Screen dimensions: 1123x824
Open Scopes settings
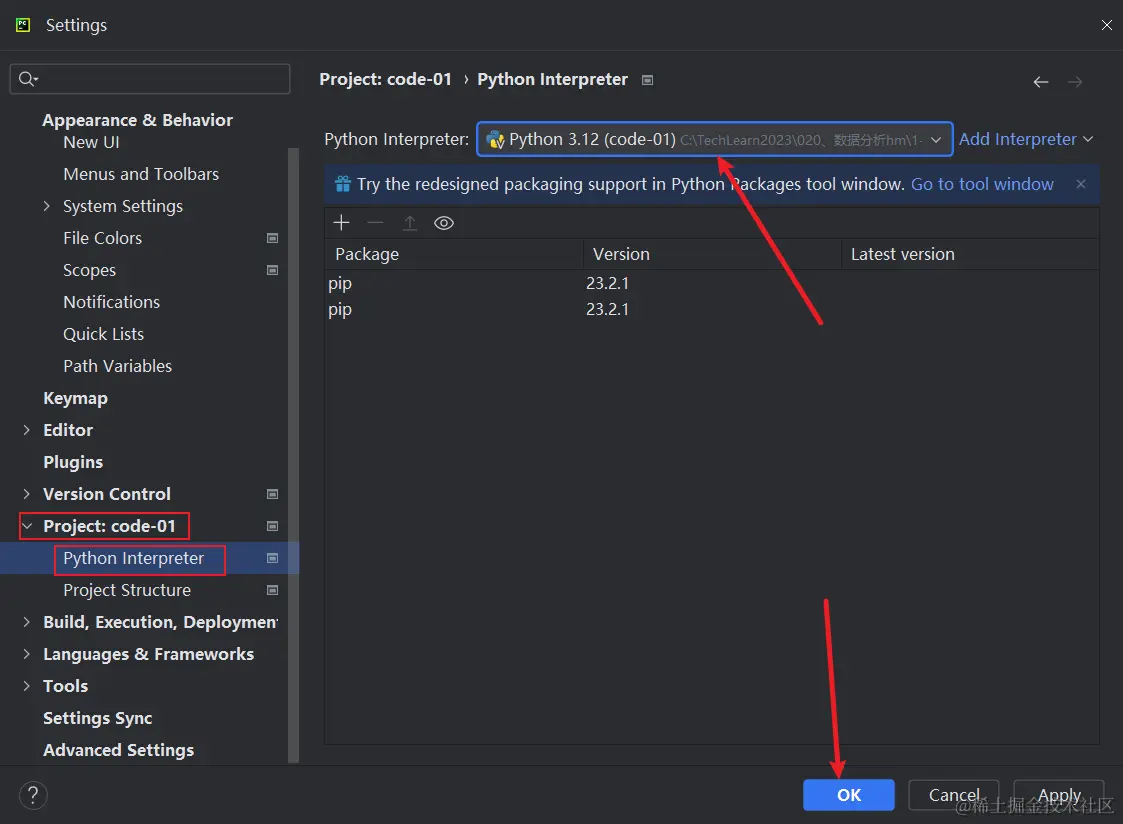pyautogui.click(x=90, y=270)
